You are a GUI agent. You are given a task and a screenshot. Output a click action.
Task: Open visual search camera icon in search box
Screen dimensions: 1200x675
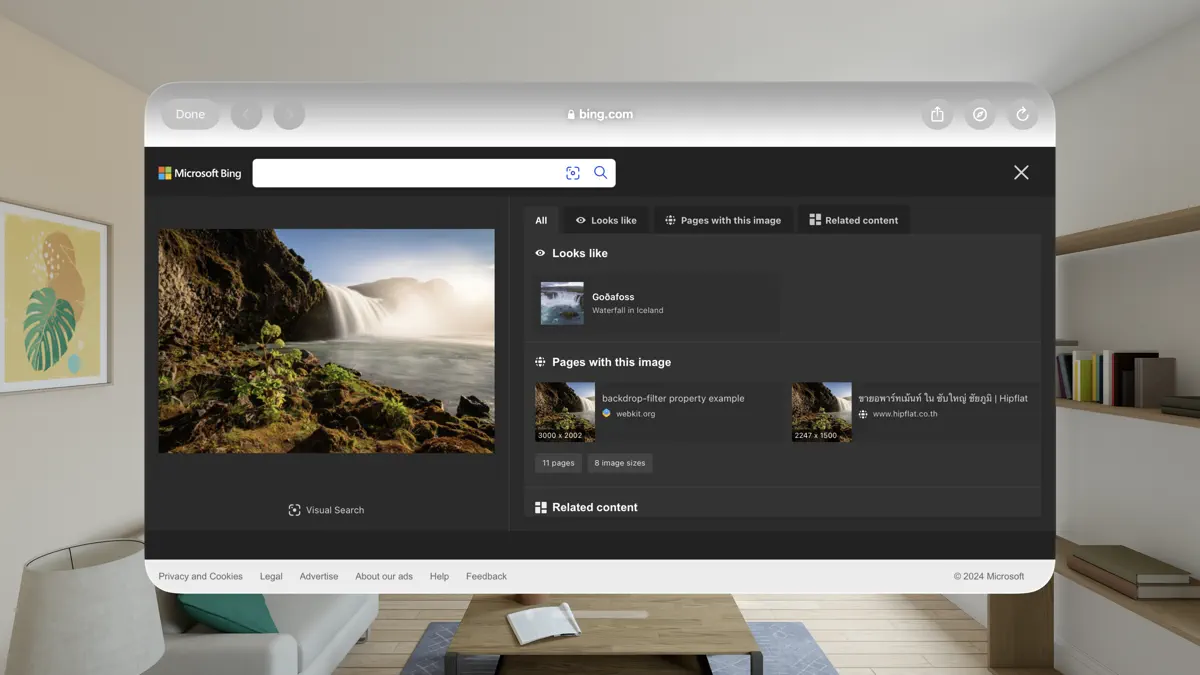[x=573, y=173]
